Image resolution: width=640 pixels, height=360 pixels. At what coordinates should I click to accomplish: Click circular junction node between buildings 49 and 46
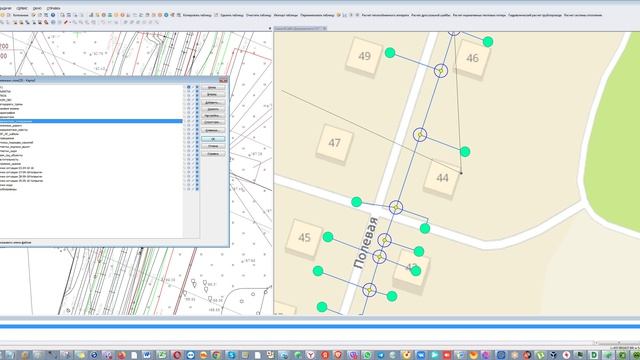point(441,71)
